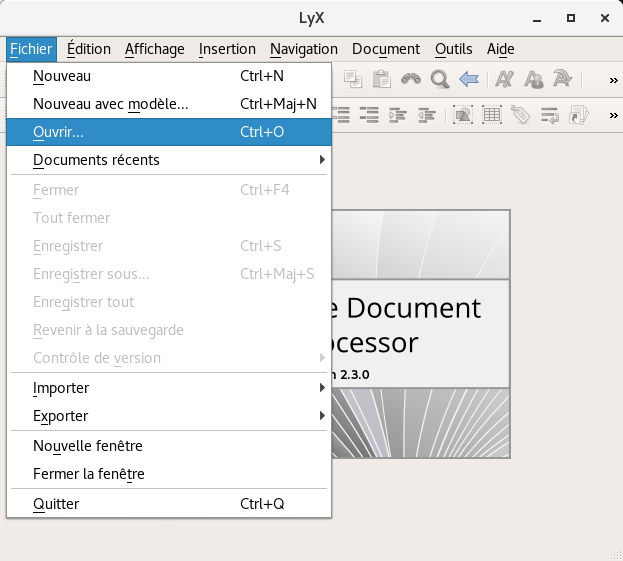The width and height of the screenshot is (623, 561).
Task: Click the Paste clipboard icon
Action: coord(382,79)
